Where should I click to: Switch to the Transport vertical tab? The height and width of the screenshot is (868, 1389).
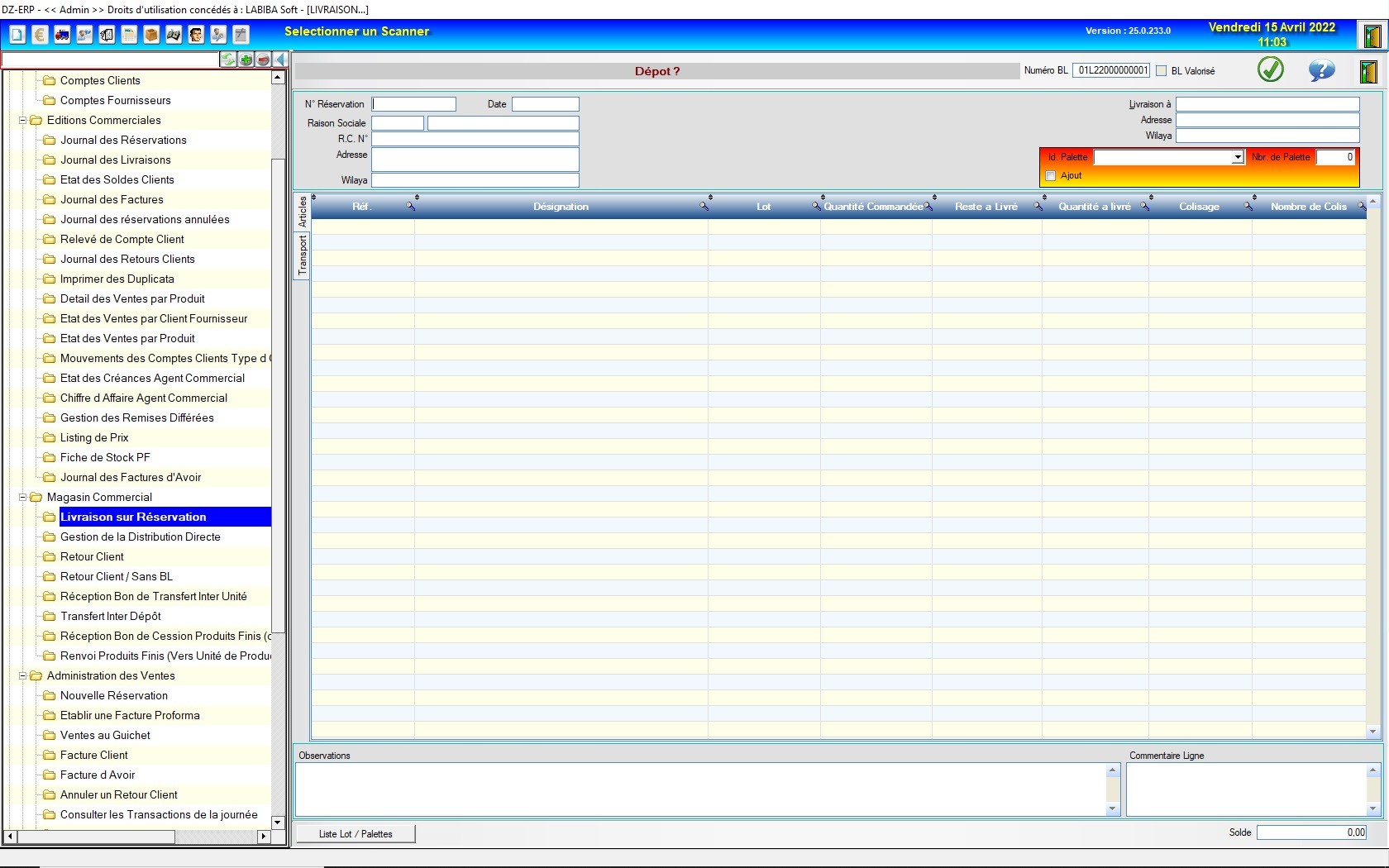point(303,255)
